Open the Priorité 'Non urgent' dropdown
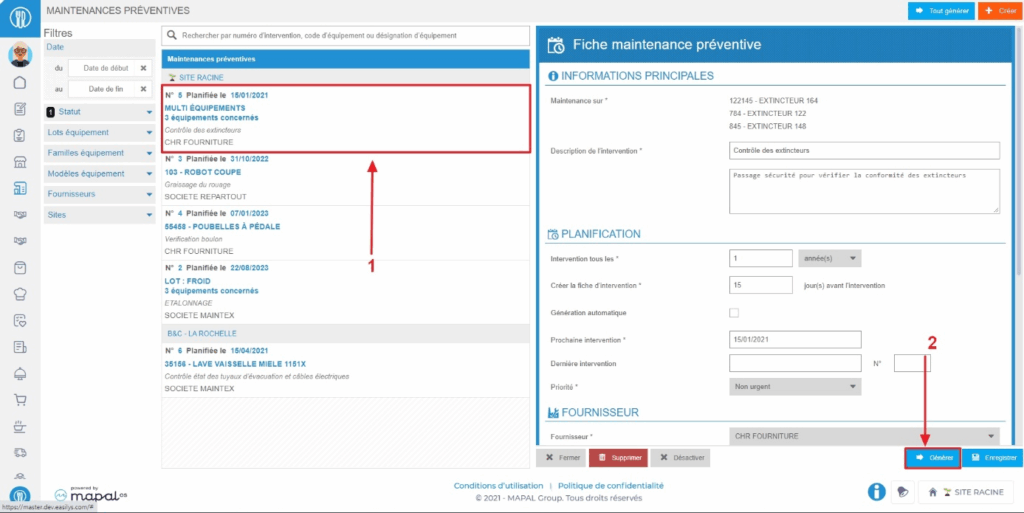Viewport: 1024px width, 513px height. [795, 386]
